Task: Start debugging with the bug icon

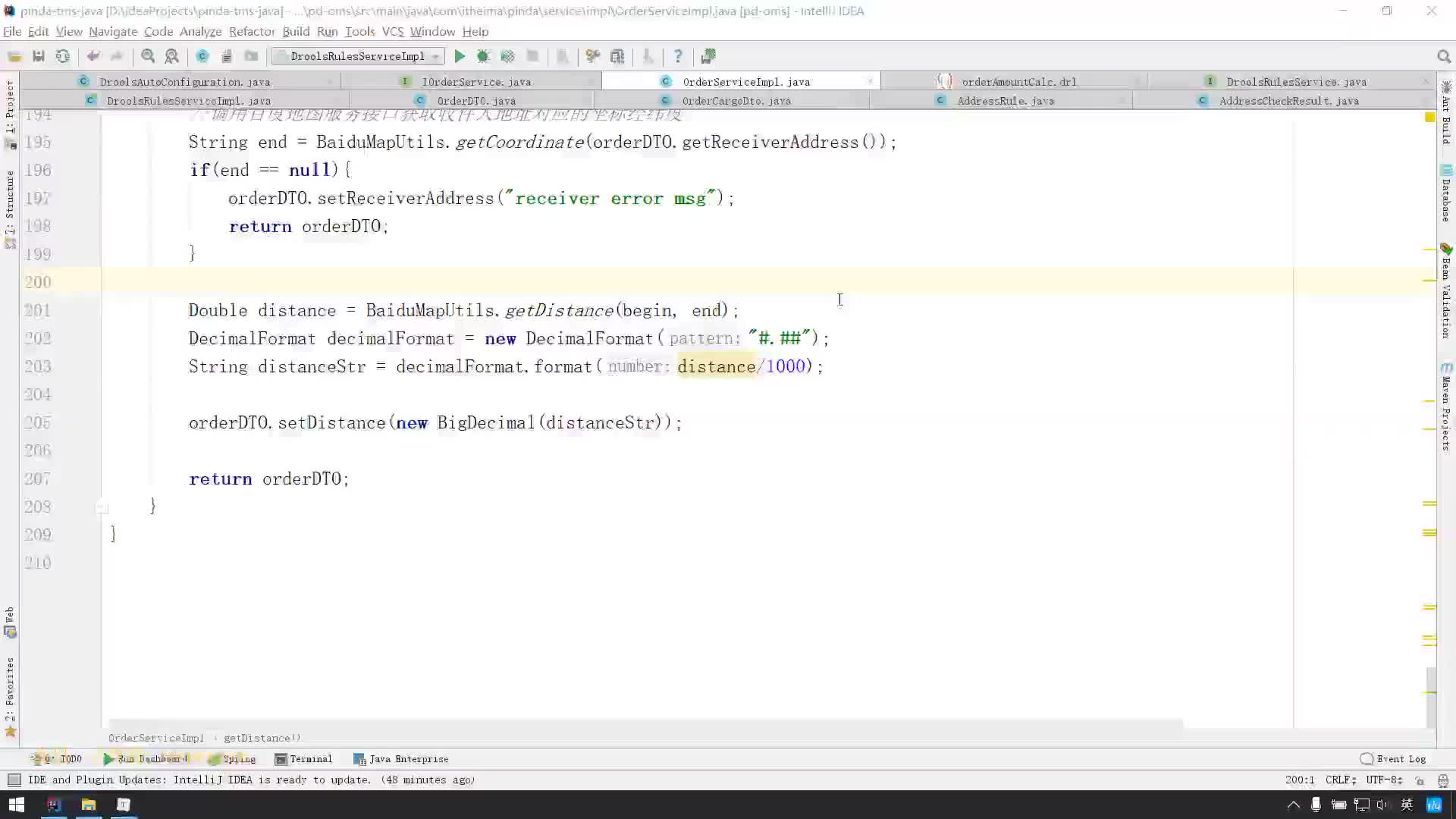Action: (x=483, y=56)
